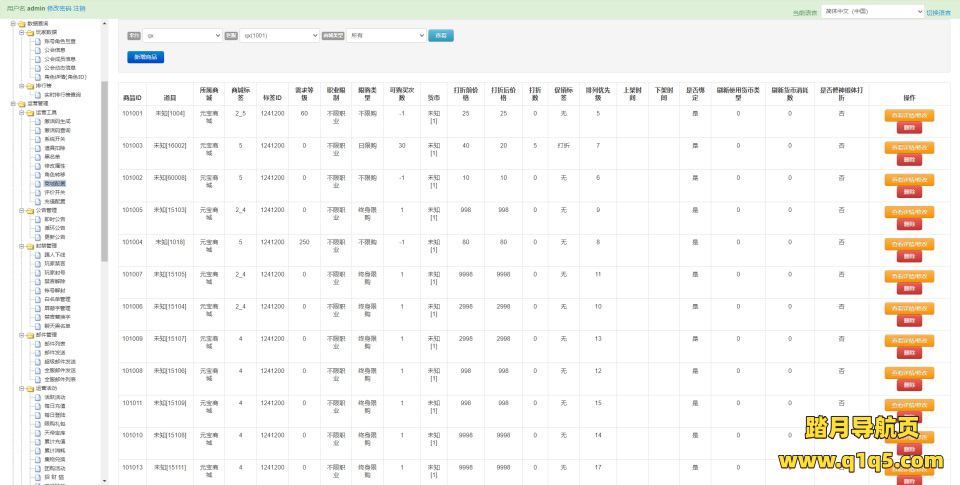Collapse the 运营管理 tree node
960x485 pixels.
(14, 103)
